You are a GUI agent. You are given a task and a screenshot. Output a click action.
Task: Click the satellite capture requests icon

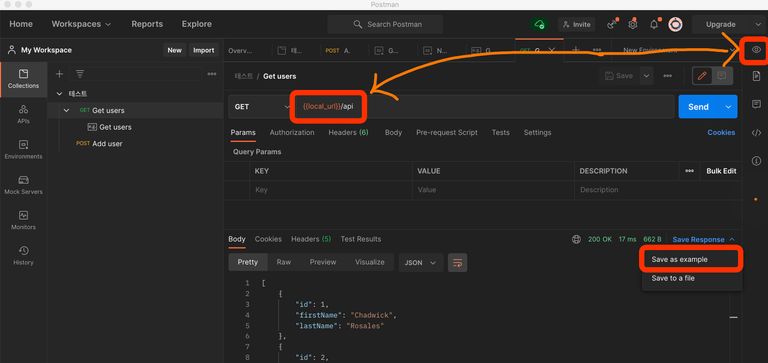coord(611,24)
